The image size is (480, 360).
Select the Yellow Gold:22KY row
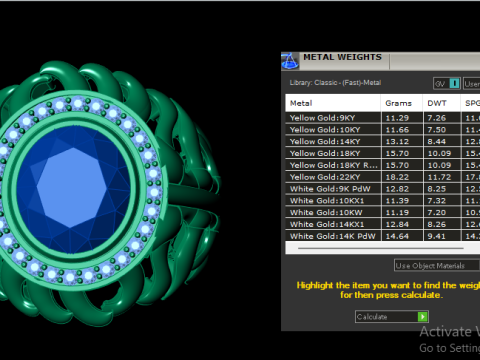point(383,177)
